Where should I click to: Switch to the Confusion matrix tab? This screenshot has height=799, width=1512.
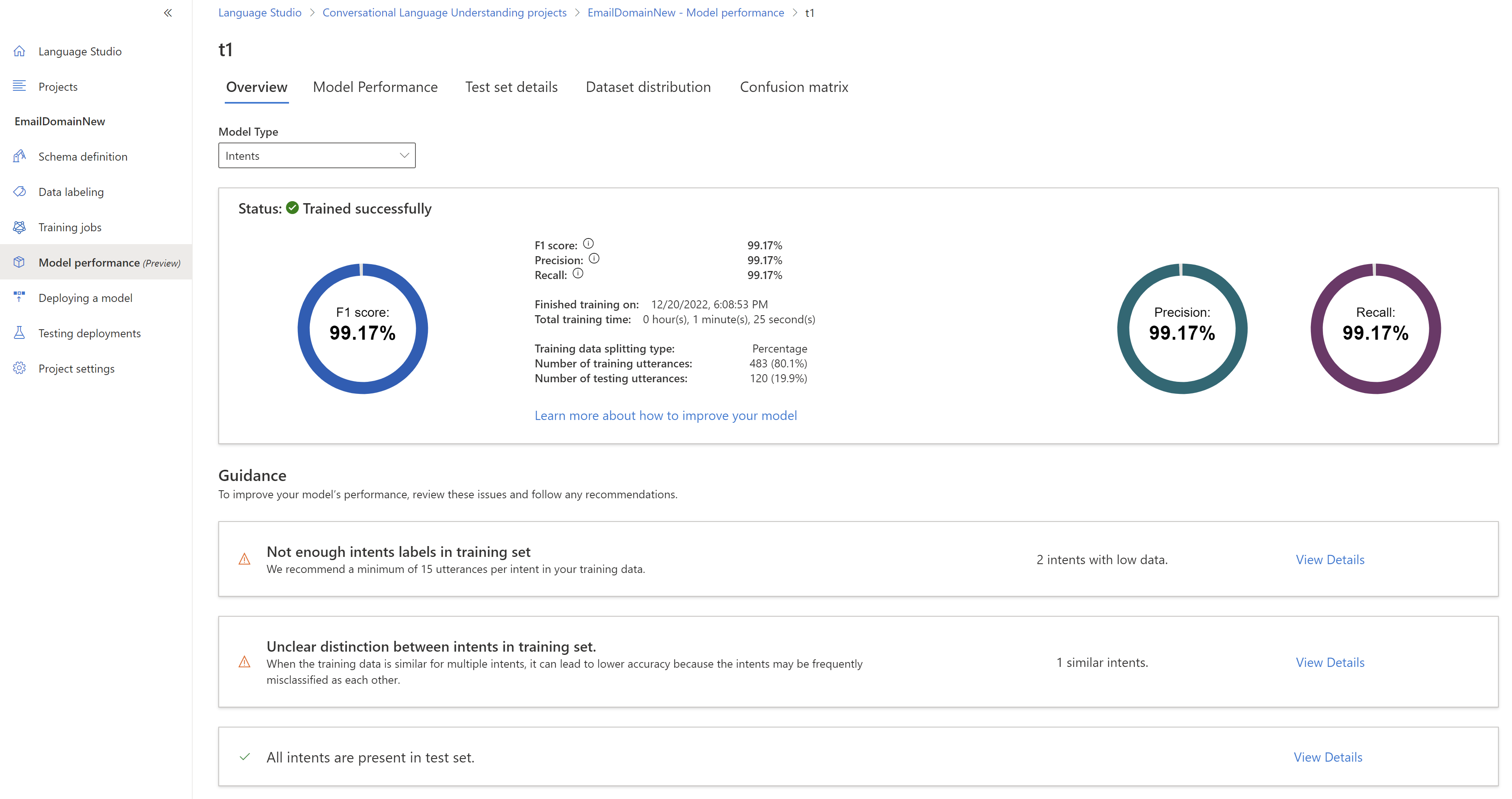794,87
